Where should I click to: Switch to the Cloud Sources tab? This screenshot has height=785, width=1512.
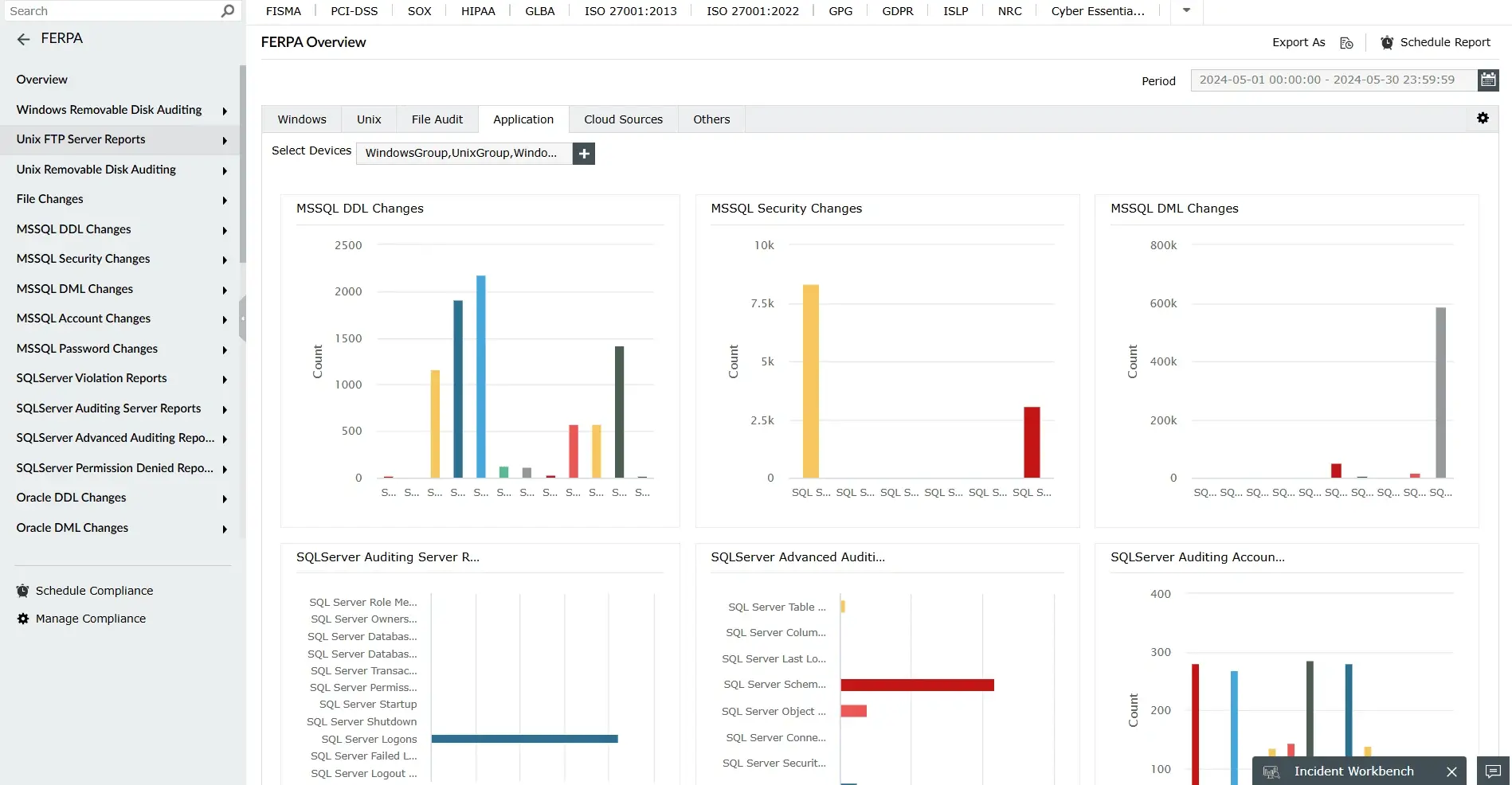pyautogui.click(x=623, y=119)
